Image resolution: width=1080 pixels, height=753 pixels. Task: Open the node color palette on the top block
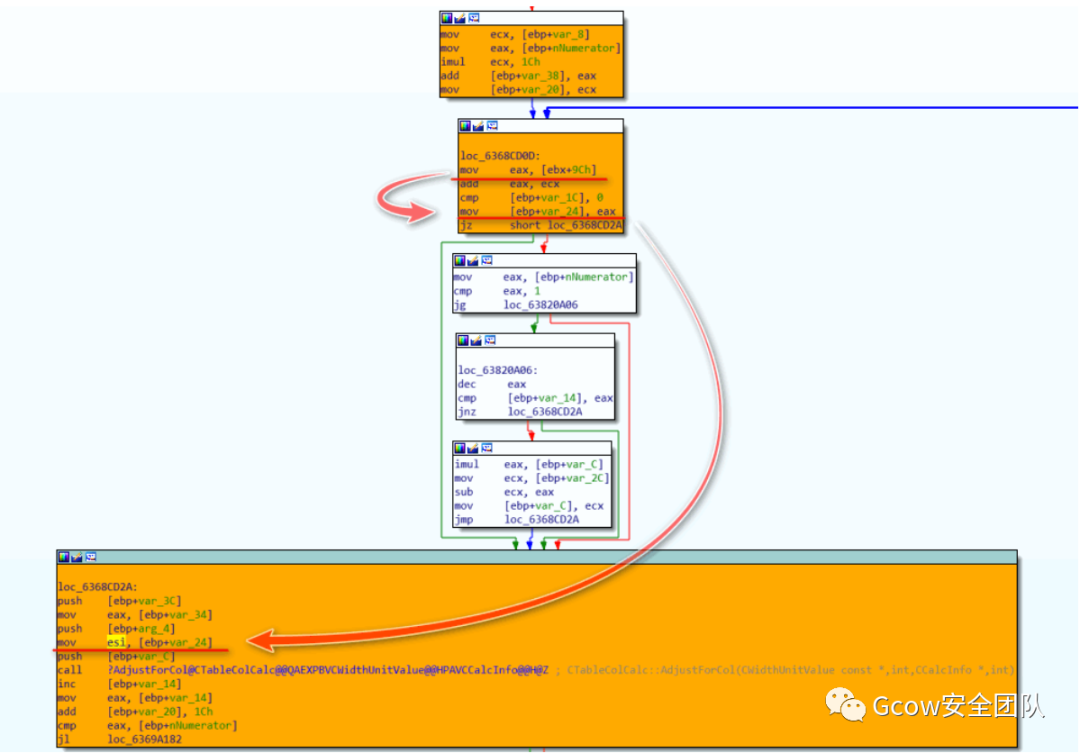446,17
